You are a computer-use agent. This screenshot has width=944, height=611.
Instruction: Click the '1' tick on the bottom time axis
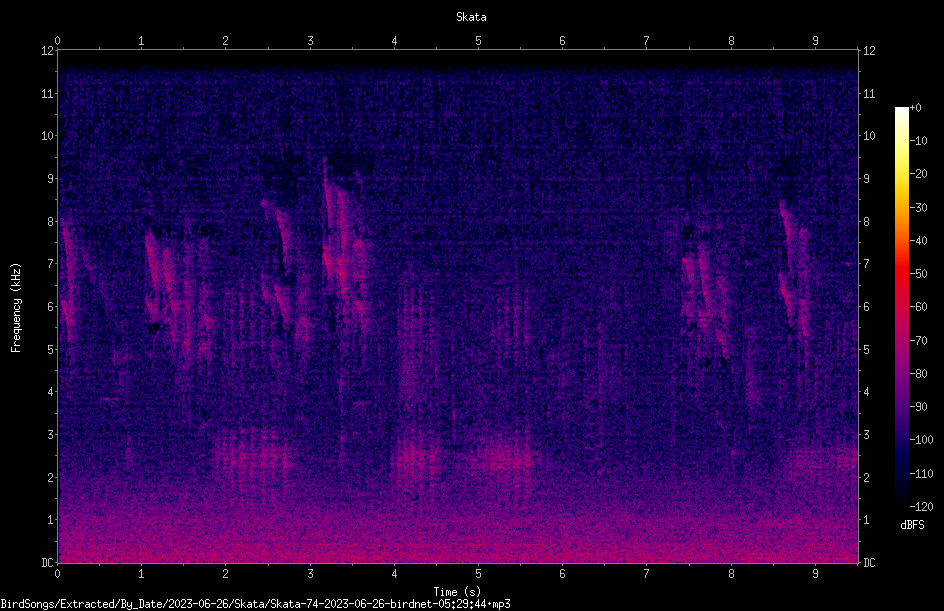[141, 574]
